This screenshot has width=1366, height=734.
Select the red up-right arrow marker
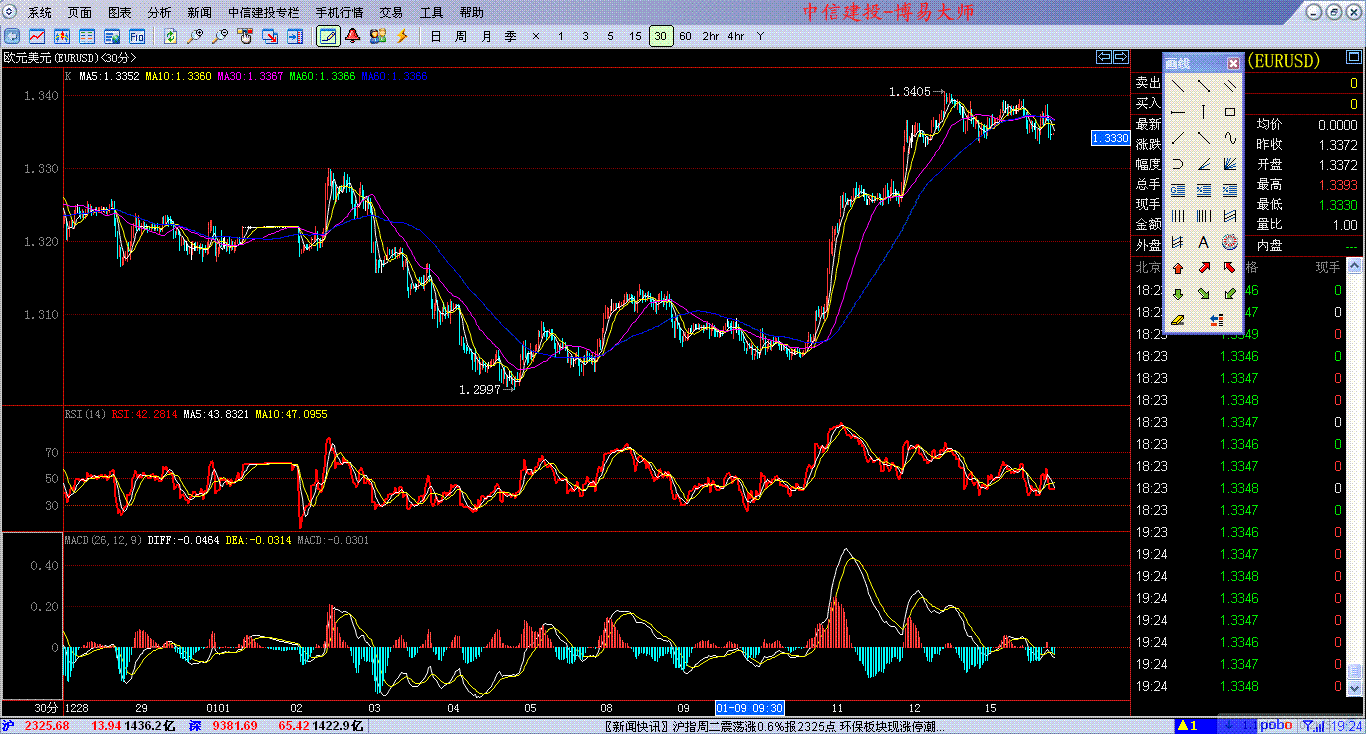coord(1204,268)
